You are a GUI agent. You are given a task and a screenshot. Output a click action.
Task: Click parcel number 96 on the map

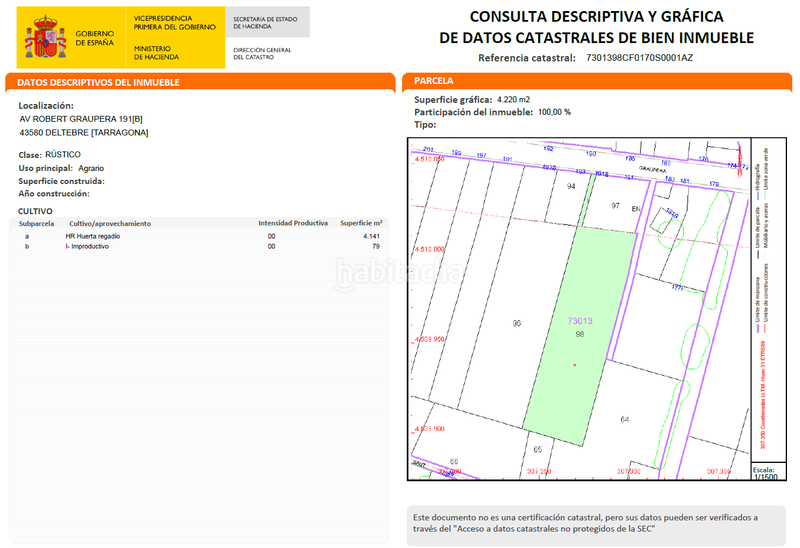tap(516, 323)
